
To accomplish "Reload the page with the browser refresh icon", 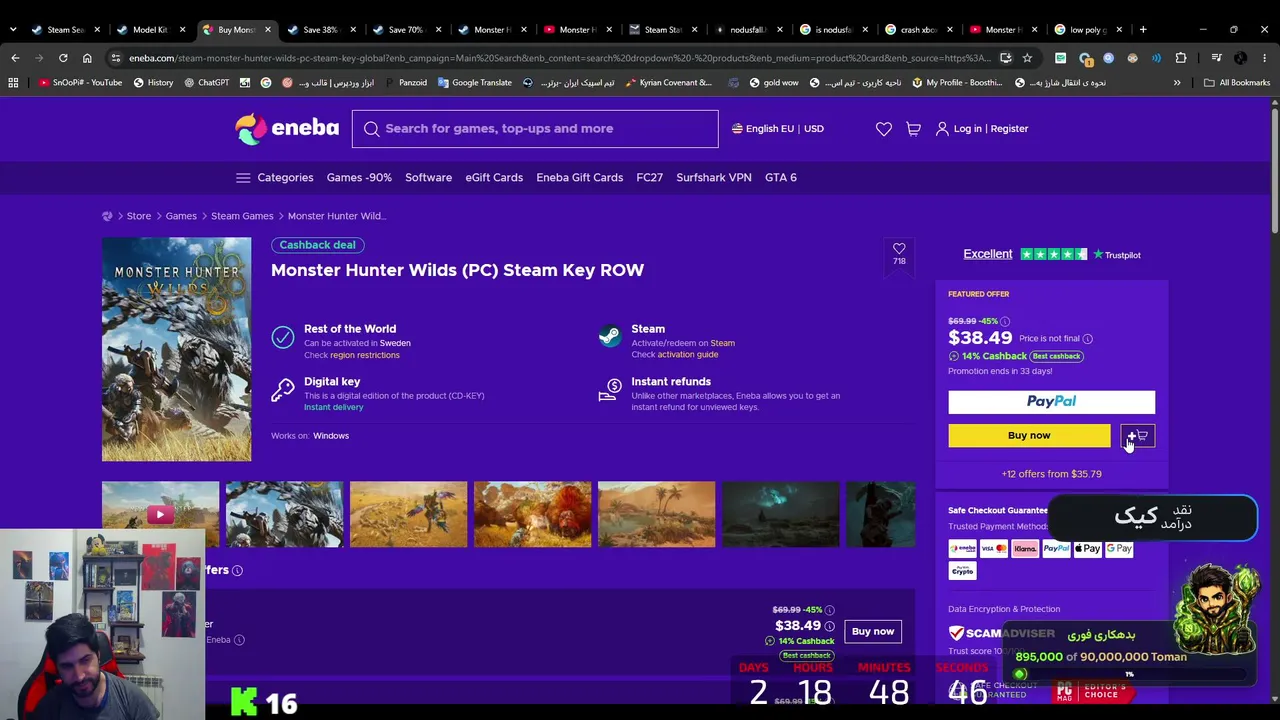I will (63, 58).
